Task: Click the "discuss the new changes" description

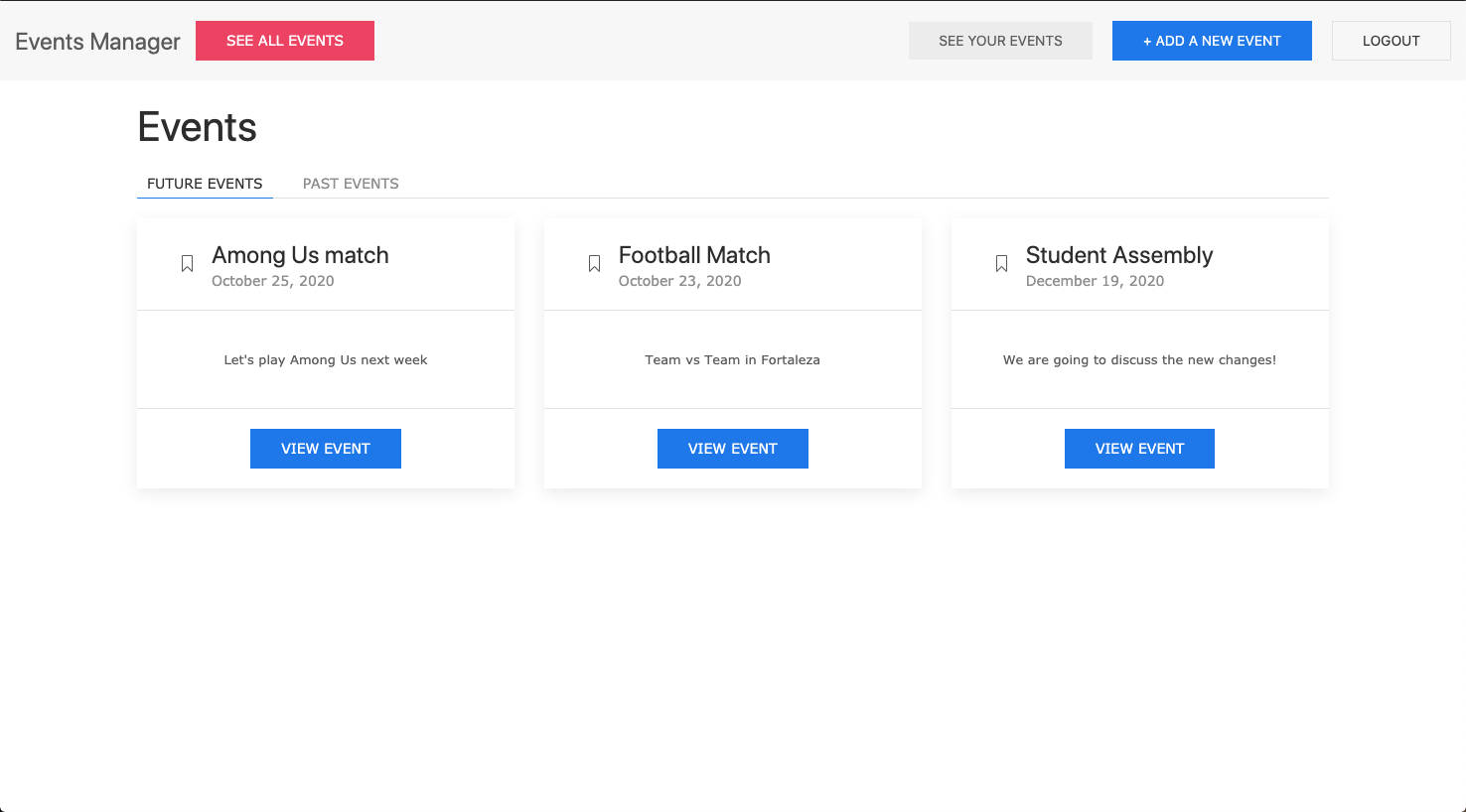Action: (1139, 360)
